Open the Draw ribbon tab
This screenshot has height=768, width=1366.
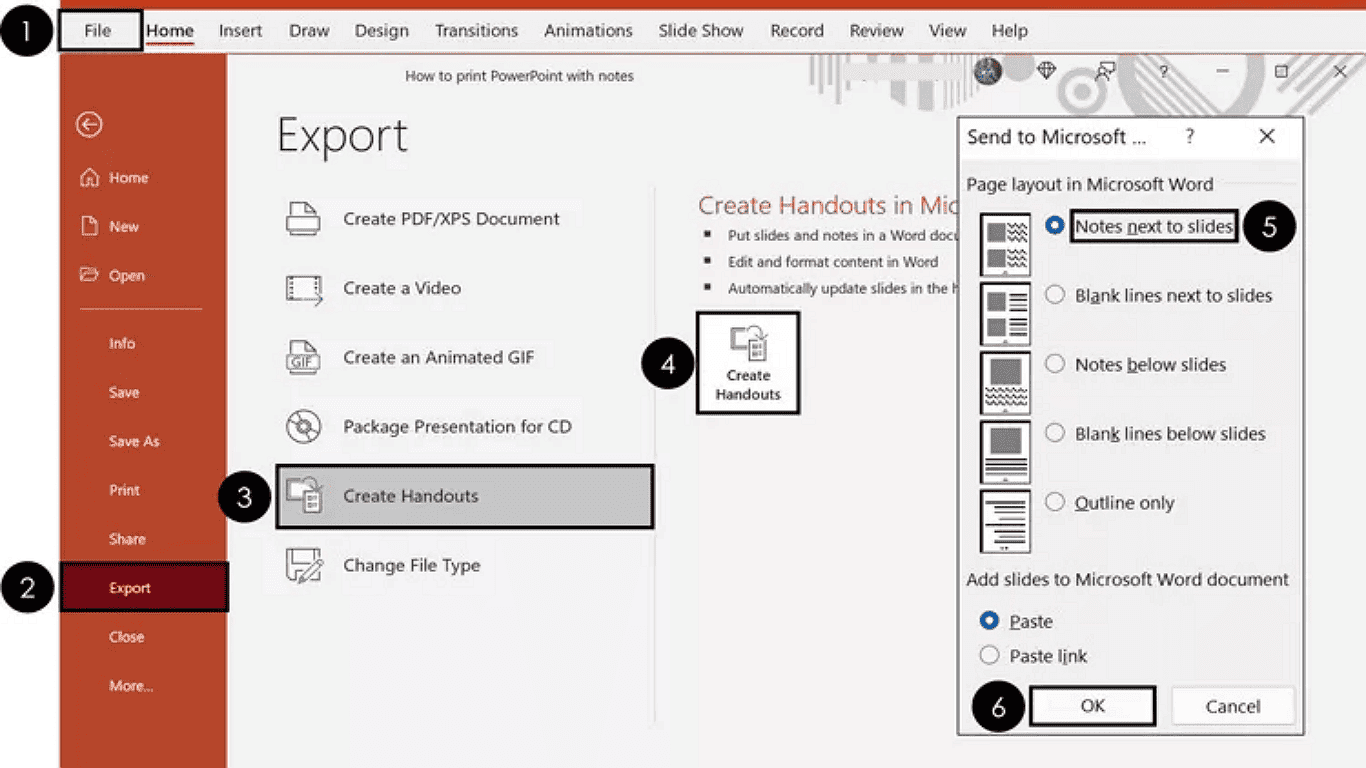309,30
